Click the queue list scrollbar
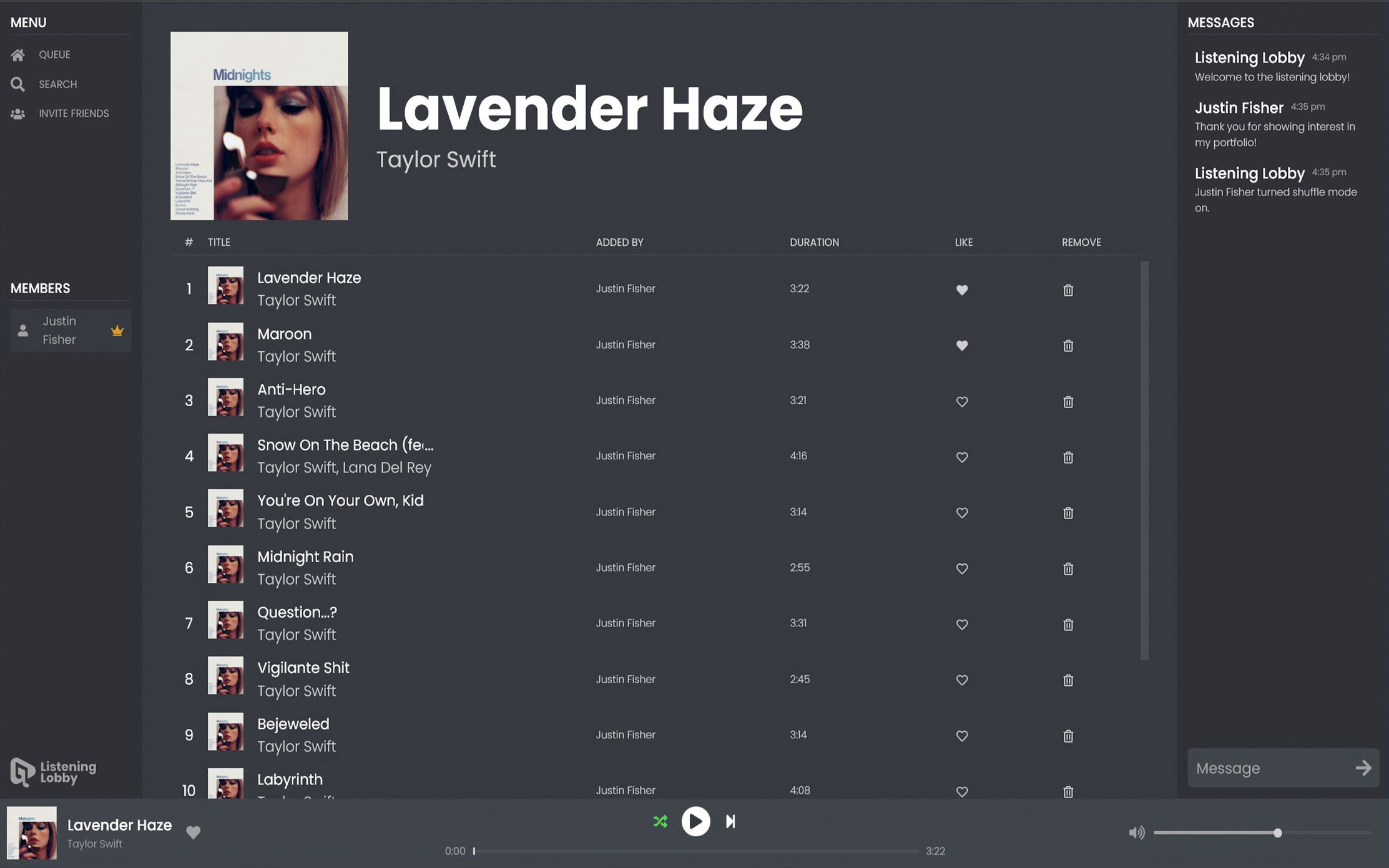Viewport: 1389px width, 868px height. pyautogui.click(x=1144, y=461)
